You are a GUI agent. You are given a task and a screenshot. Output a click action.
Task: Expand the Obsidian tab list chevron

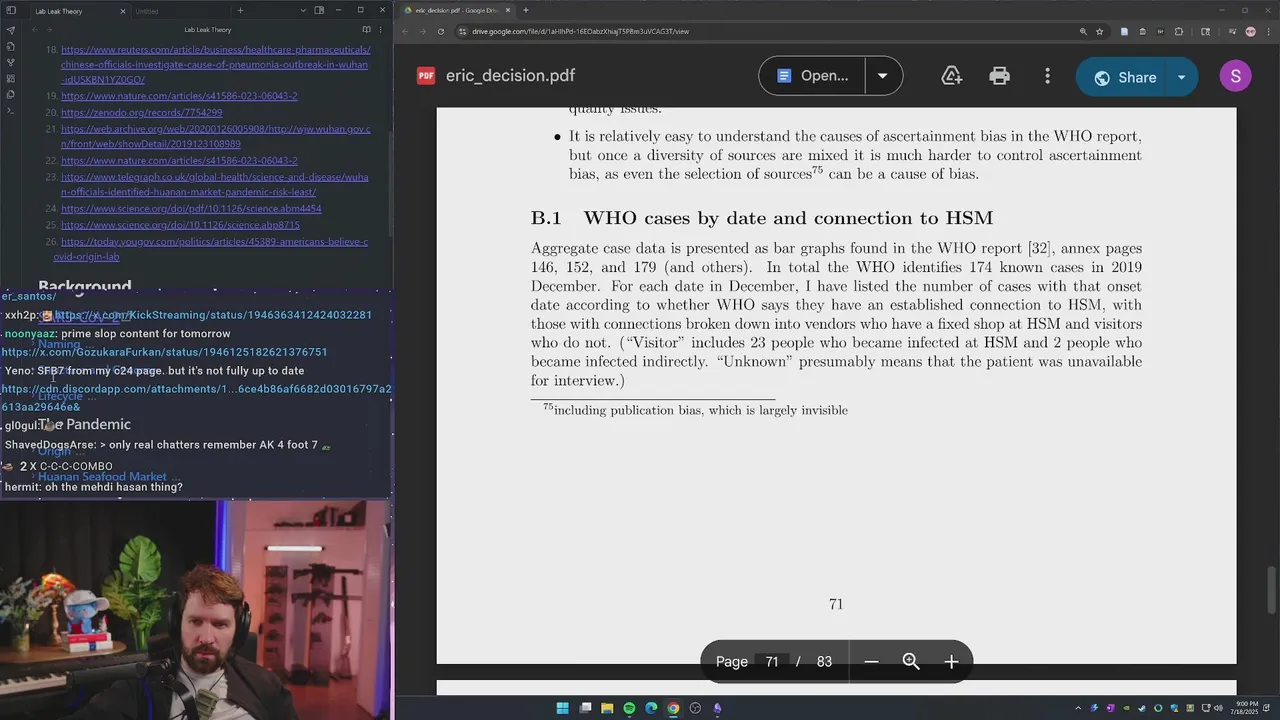tap(303, 11)
